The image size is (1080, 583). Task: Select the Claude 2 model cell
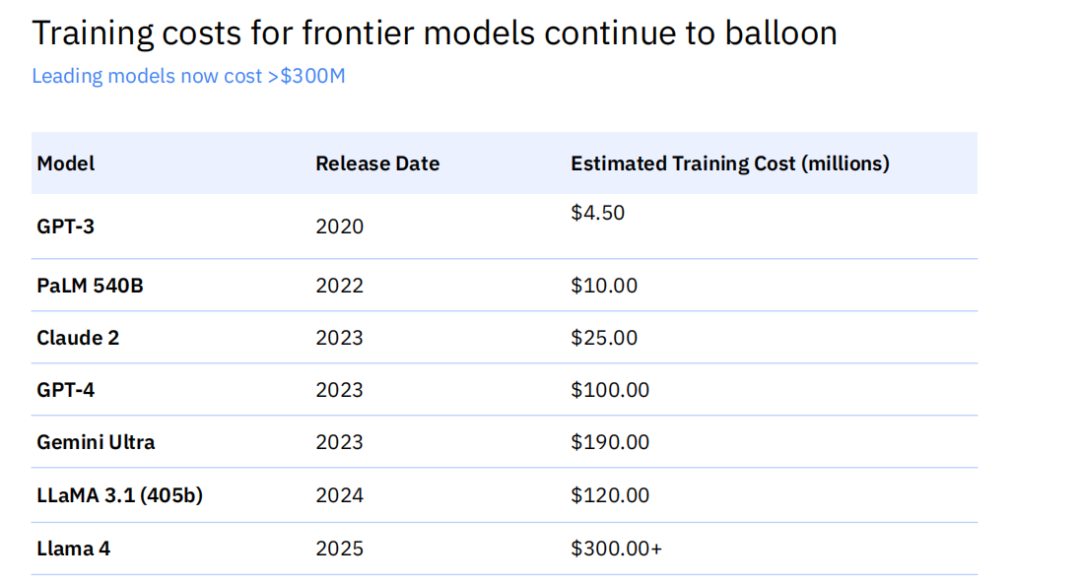(x=78, y=338)
